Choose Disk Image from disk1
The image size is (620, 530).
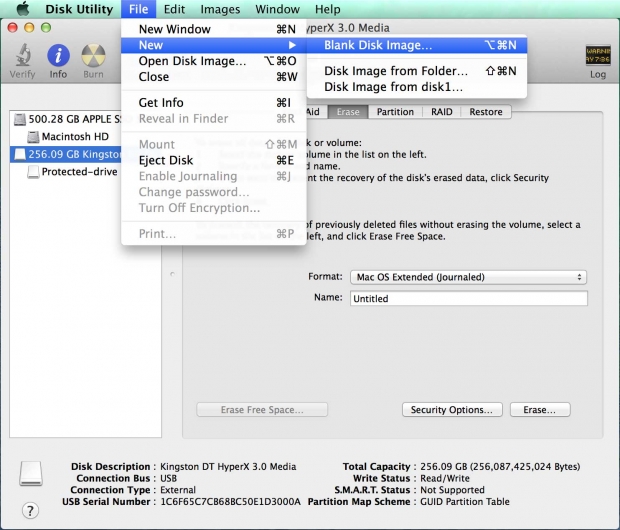pyautogui.click(x=417, y=87)
